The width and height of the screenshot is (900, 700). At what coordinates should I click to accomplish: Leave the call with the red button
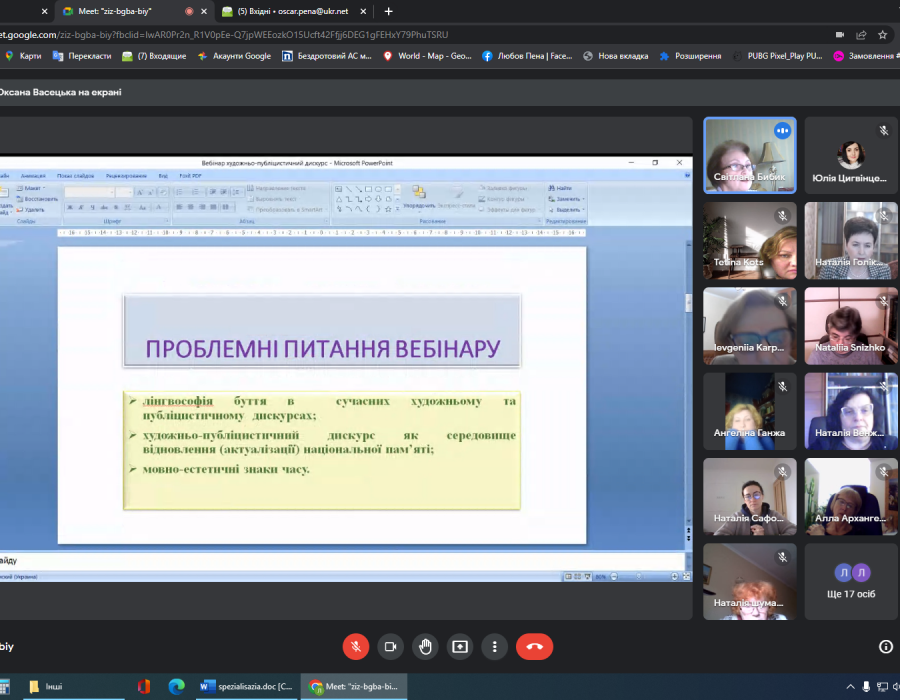534,646
